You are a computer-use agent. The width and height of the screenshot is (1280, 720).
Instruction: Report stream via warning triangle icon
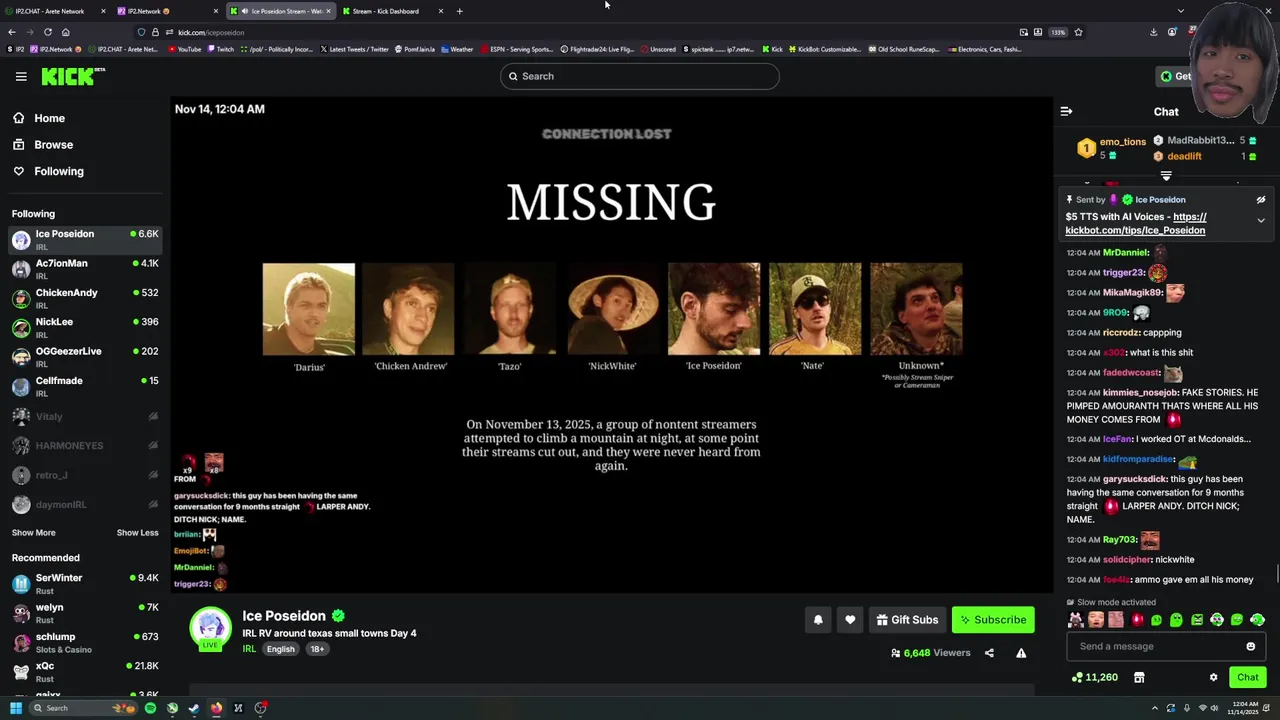click(x=1021, y=653)
